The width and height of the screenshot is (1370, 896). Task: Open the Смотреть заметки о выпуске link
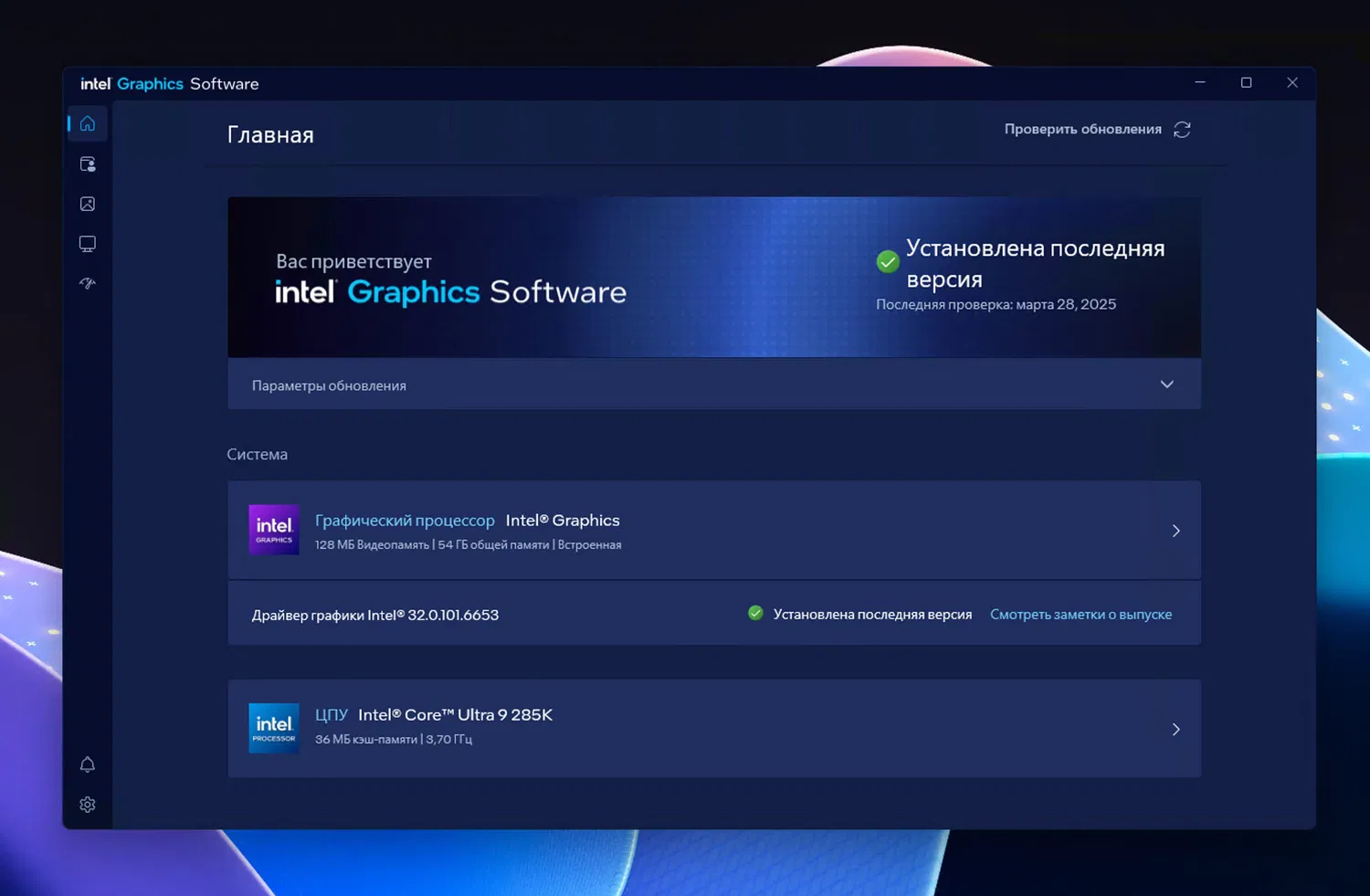tap(1080, 615)
